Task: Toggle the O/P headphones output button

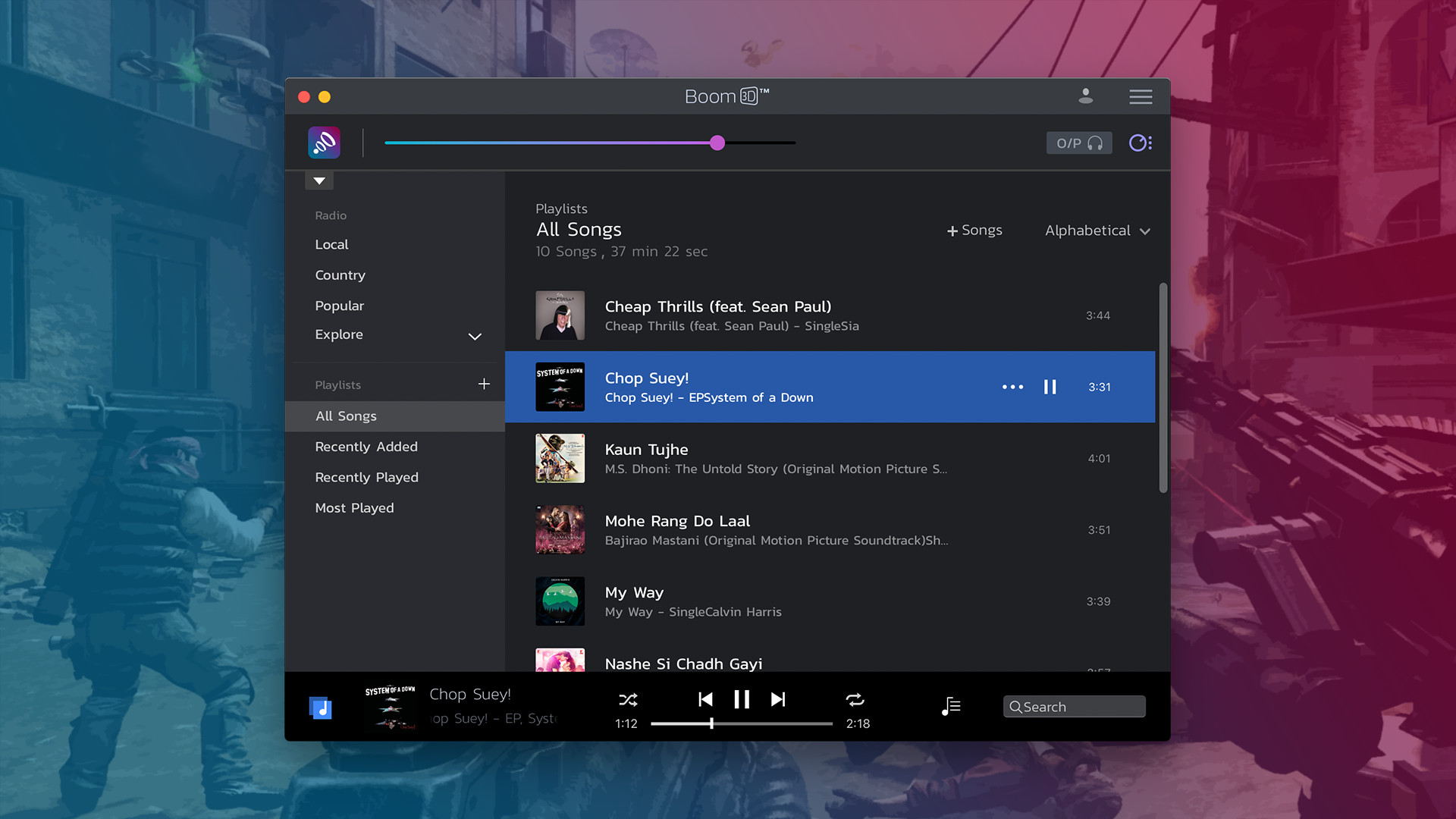Action: (1079, 143)
